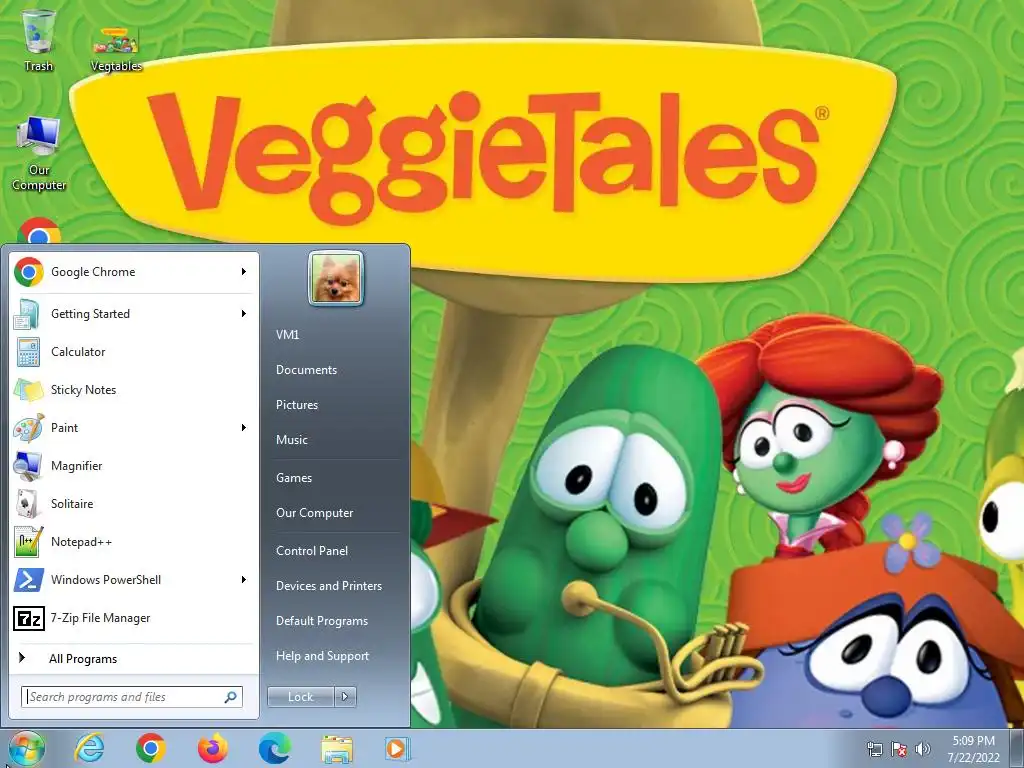This screenshot has width=1024, height=768.
Task: Click the clock showing 5:09 PM
Action: coord(973,748)
